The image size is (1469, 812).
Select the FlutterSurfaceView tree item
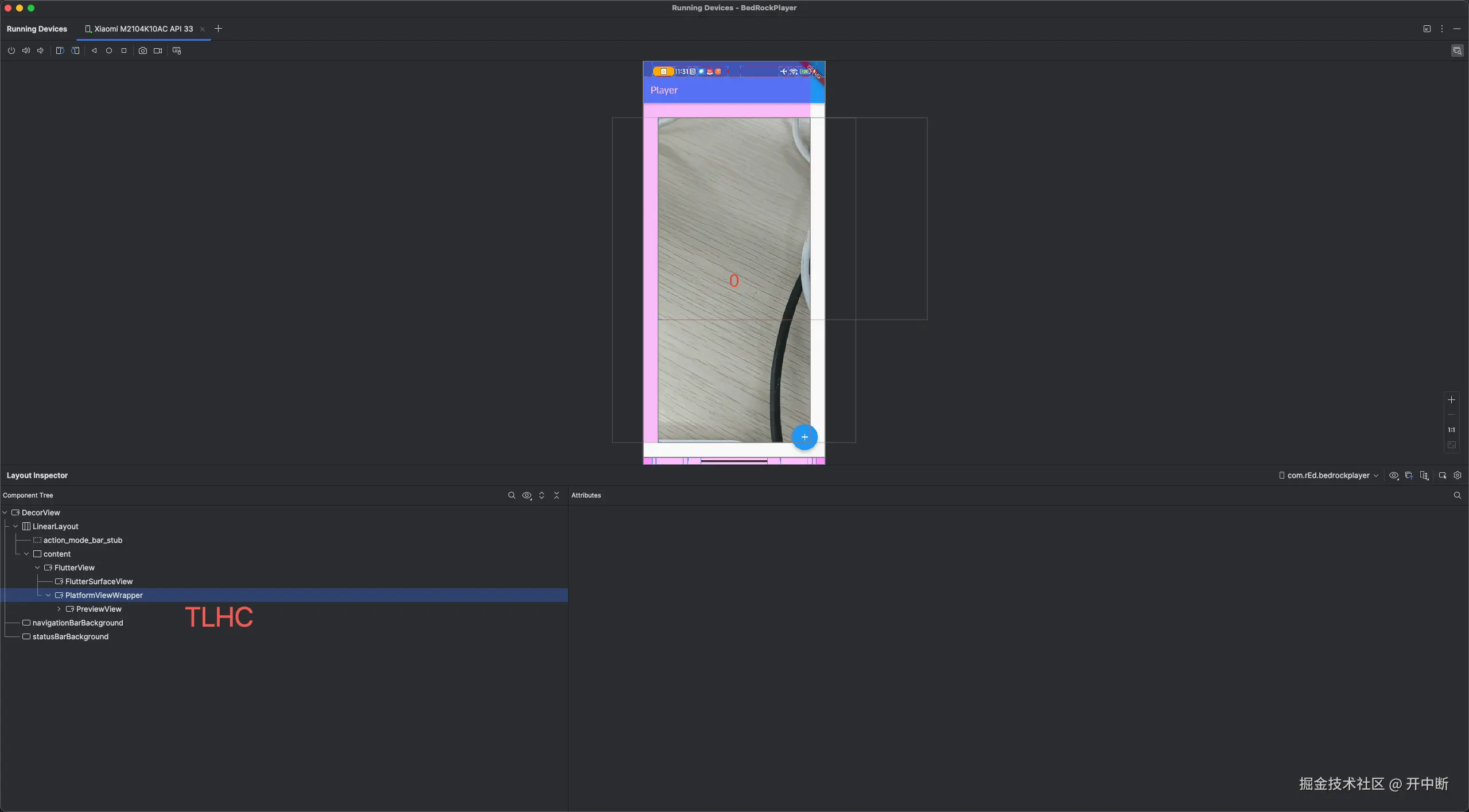pos(99,581)
